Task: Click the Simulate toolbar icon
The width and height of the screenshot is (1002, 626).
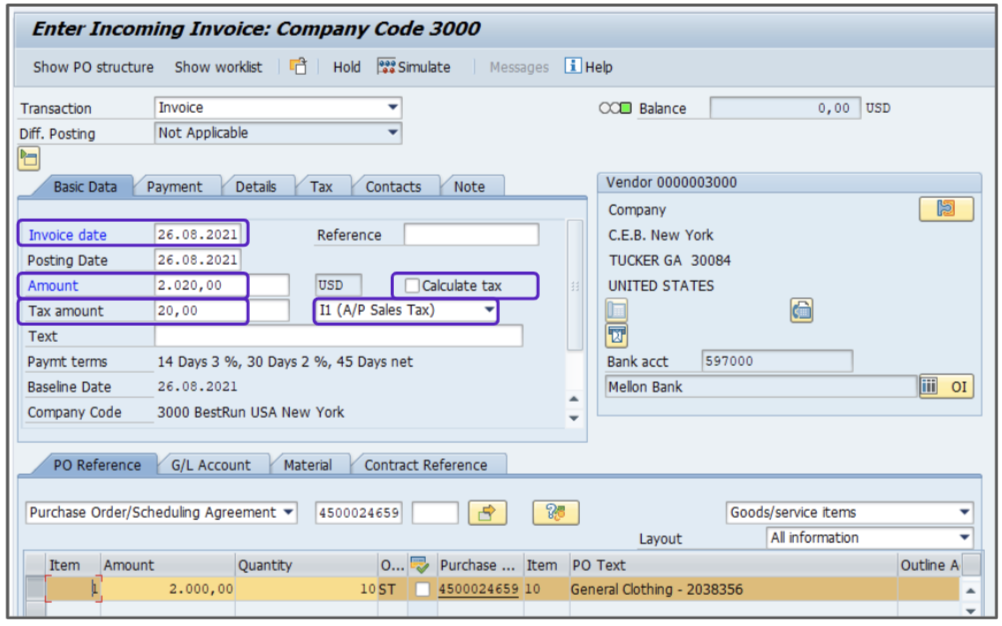Action: coord(387,67)
